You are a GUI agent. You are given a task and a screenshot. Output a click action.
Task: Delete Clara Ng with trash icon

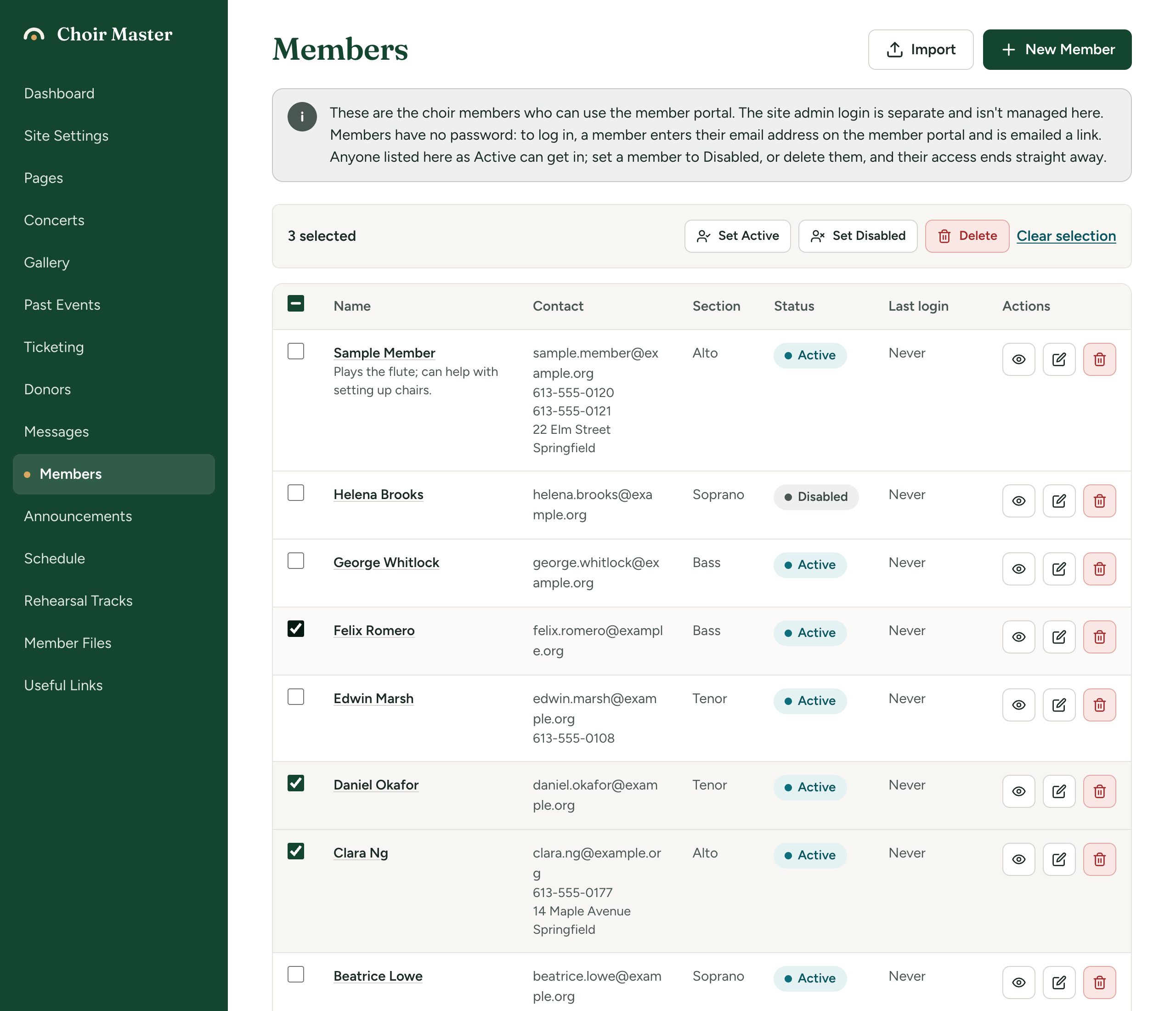pyautogui.click(x=1099, y=859)
